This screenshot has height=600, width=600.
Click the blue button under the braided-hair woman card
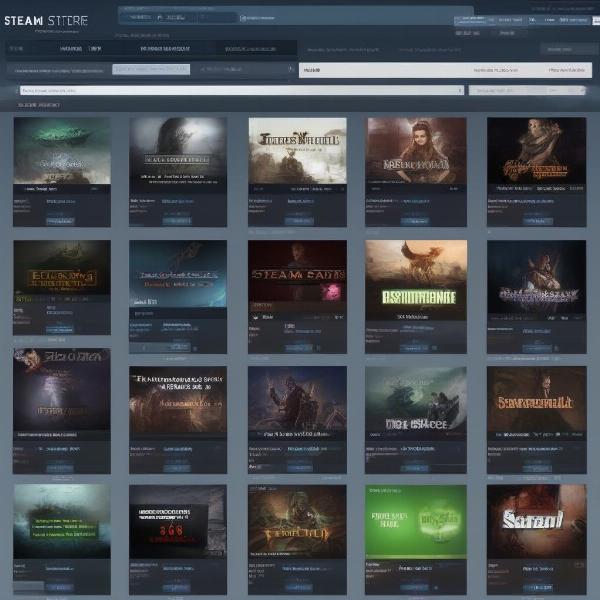point(415,221)
